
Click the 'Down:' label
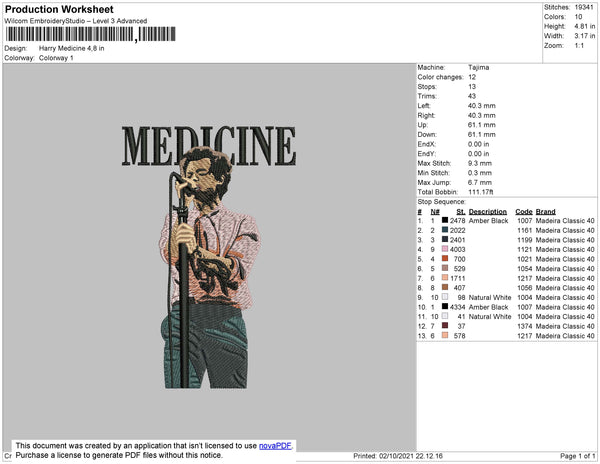tap(427, 134)
